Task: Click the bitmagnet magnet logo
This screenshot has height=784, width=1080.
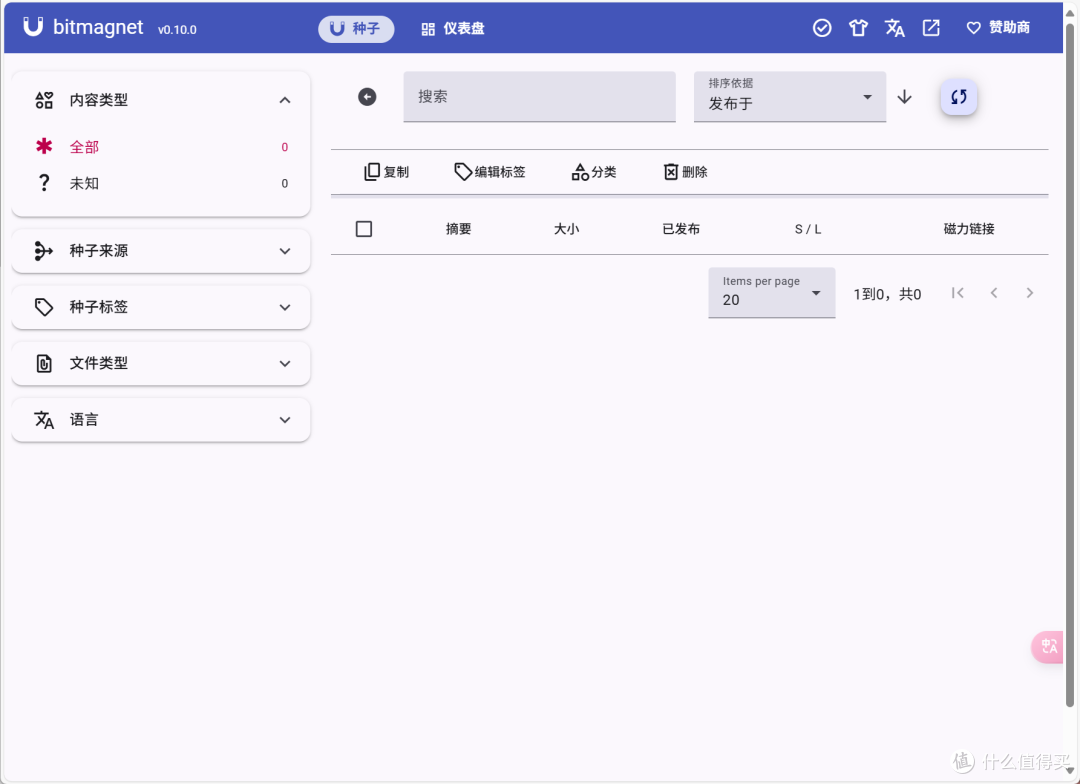Action: (x=32, y=27)
